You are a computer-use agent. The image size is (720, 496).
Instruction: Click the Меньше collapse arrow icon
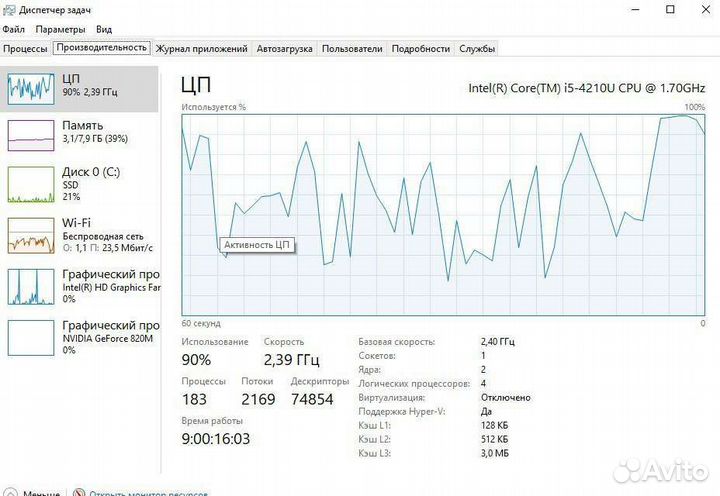coord(10,492)
